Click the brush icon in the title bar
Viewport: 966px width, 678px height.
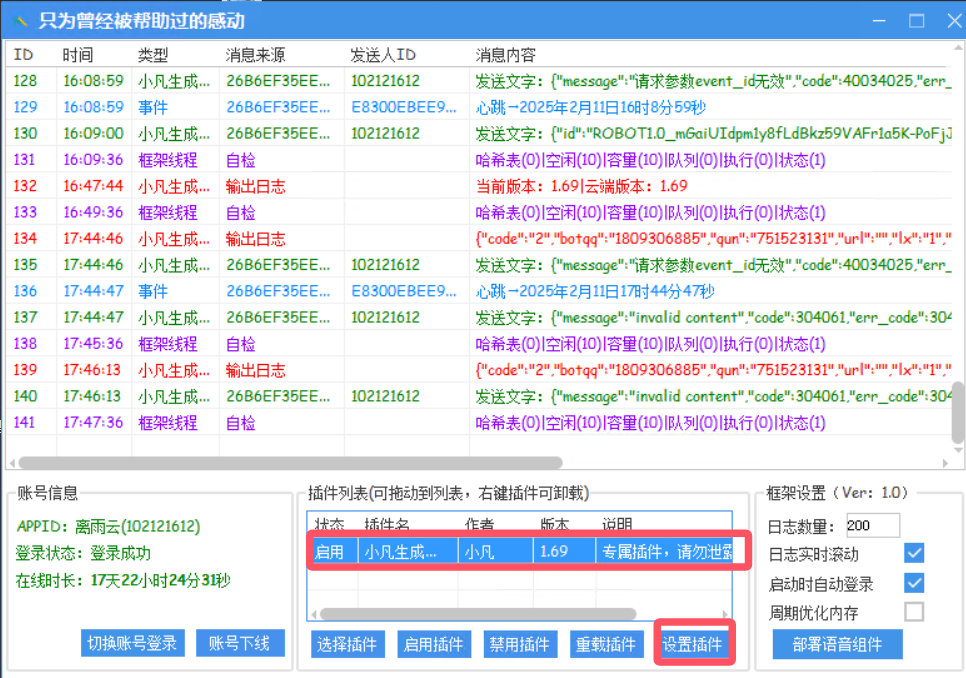click(x=17, y=20)
